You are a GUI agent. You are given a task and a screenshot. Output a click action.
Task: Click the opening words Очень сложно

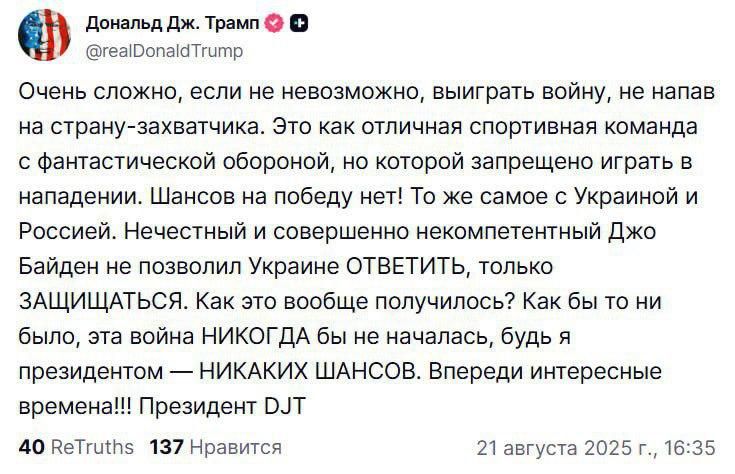(99, 92)
